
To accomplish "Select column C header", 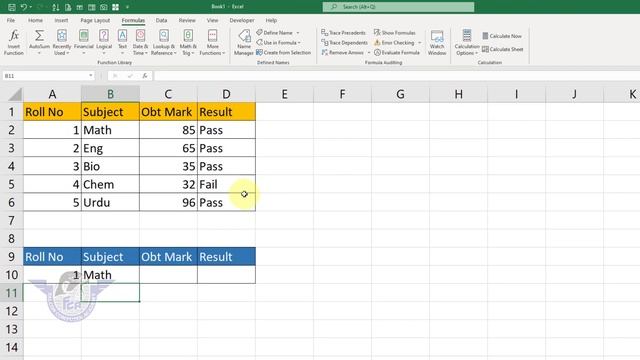I will coord(168,94).
